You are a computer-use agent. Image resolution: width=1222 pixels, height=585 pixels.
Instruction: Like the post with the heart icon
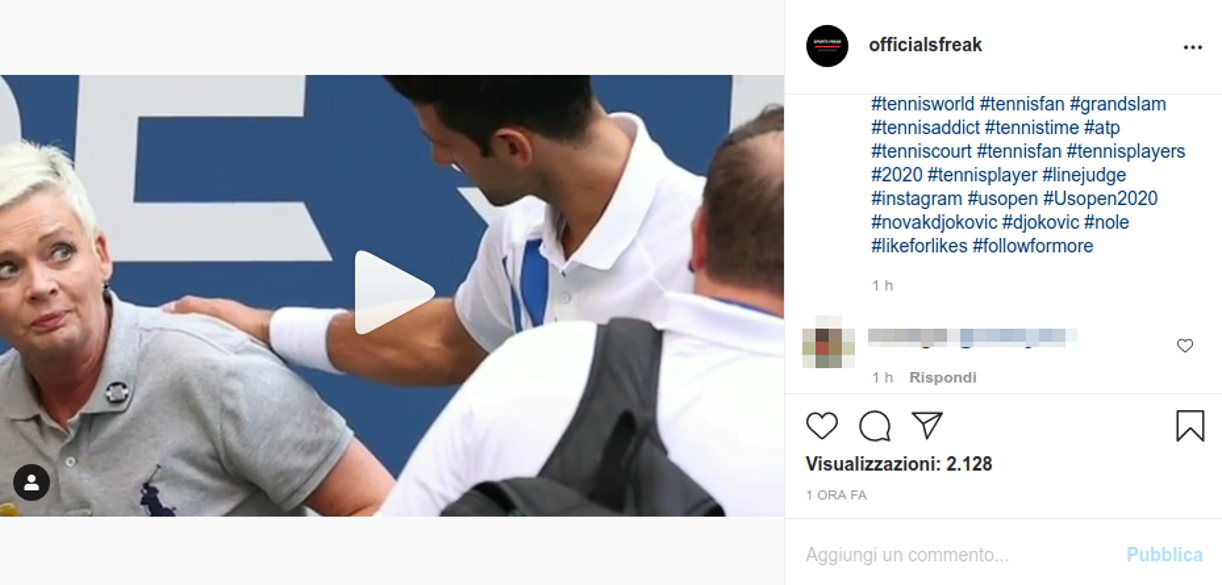822,426
